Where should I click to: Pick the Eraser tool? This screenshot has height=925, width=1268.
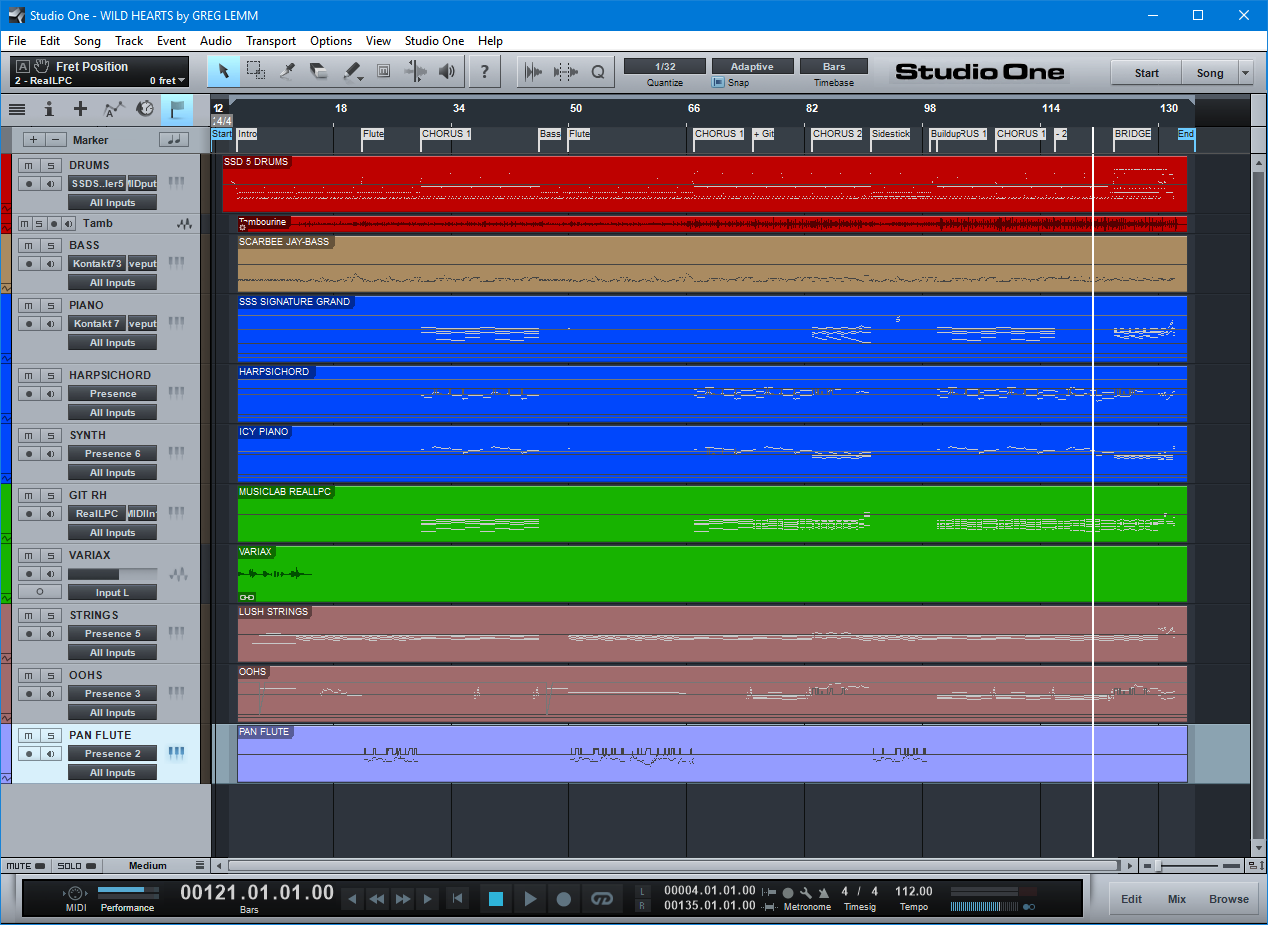[319, 71]
